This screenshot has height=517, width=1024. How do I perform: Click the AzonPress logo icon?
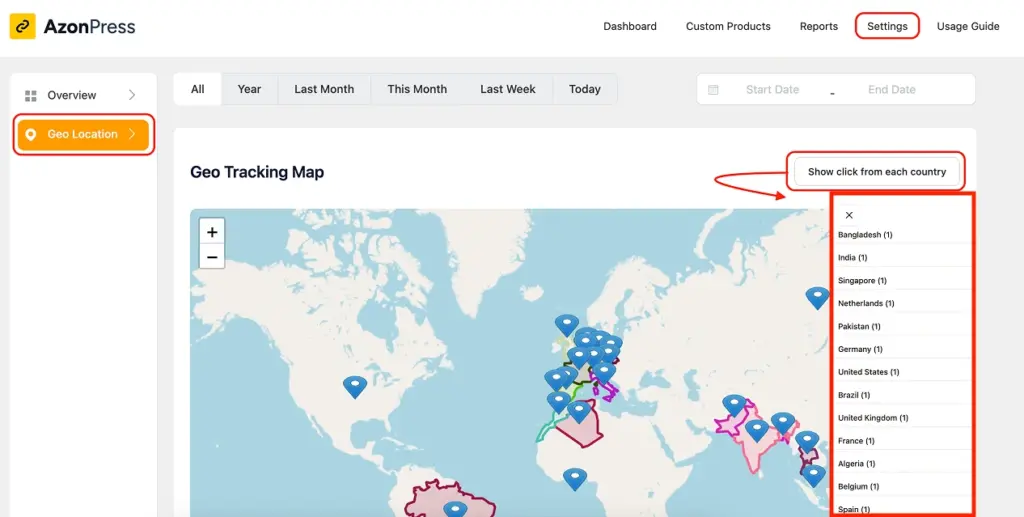click(x=22, y=26)
